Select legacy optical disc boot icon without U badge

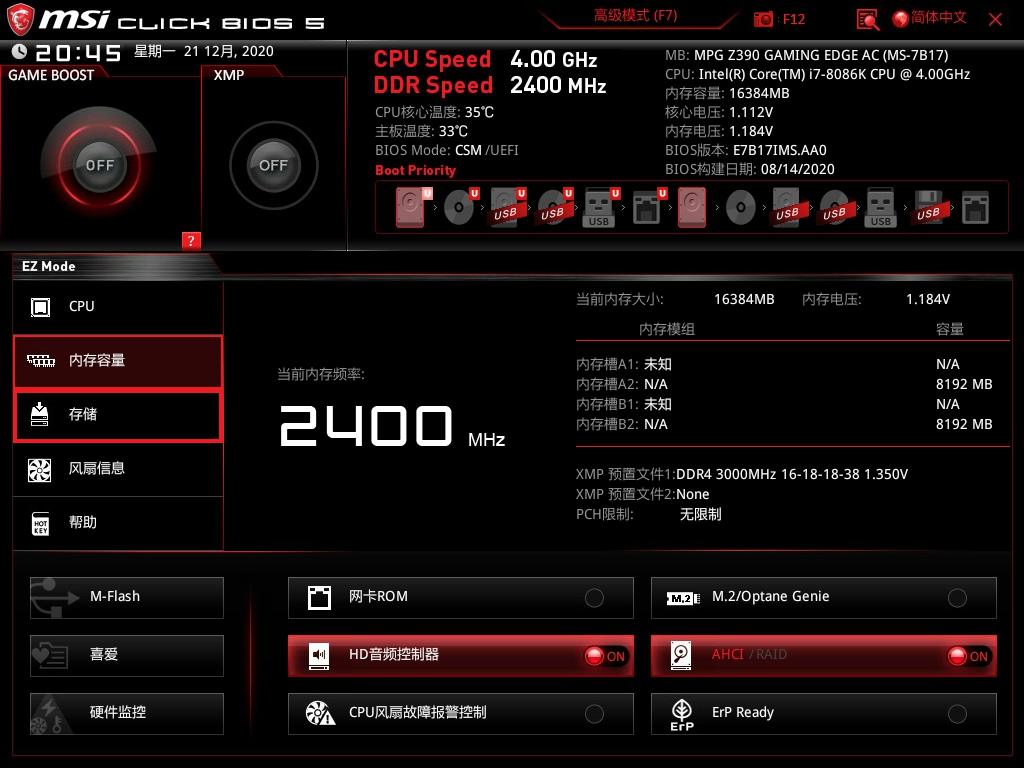tap(741, 208)
